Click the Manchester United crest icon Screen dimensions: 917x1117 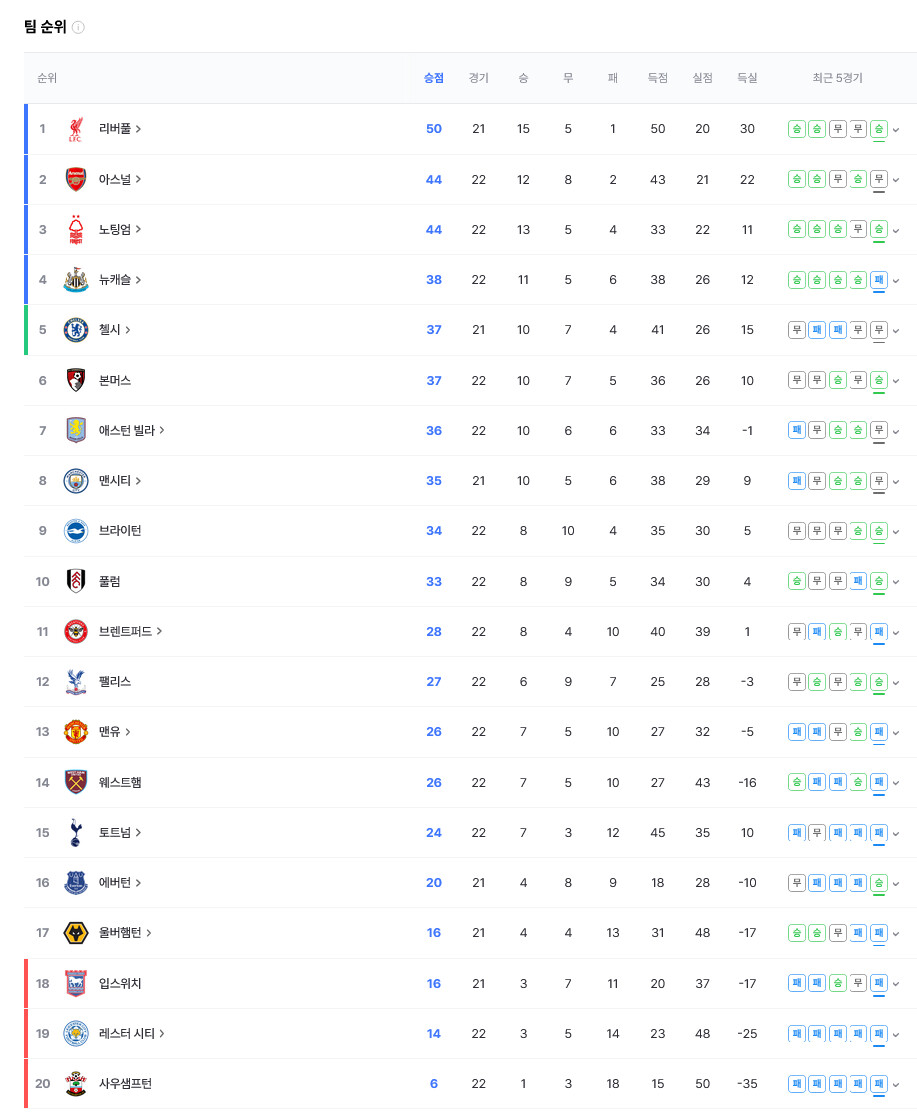pyautogui.click(x=76, y=732)
